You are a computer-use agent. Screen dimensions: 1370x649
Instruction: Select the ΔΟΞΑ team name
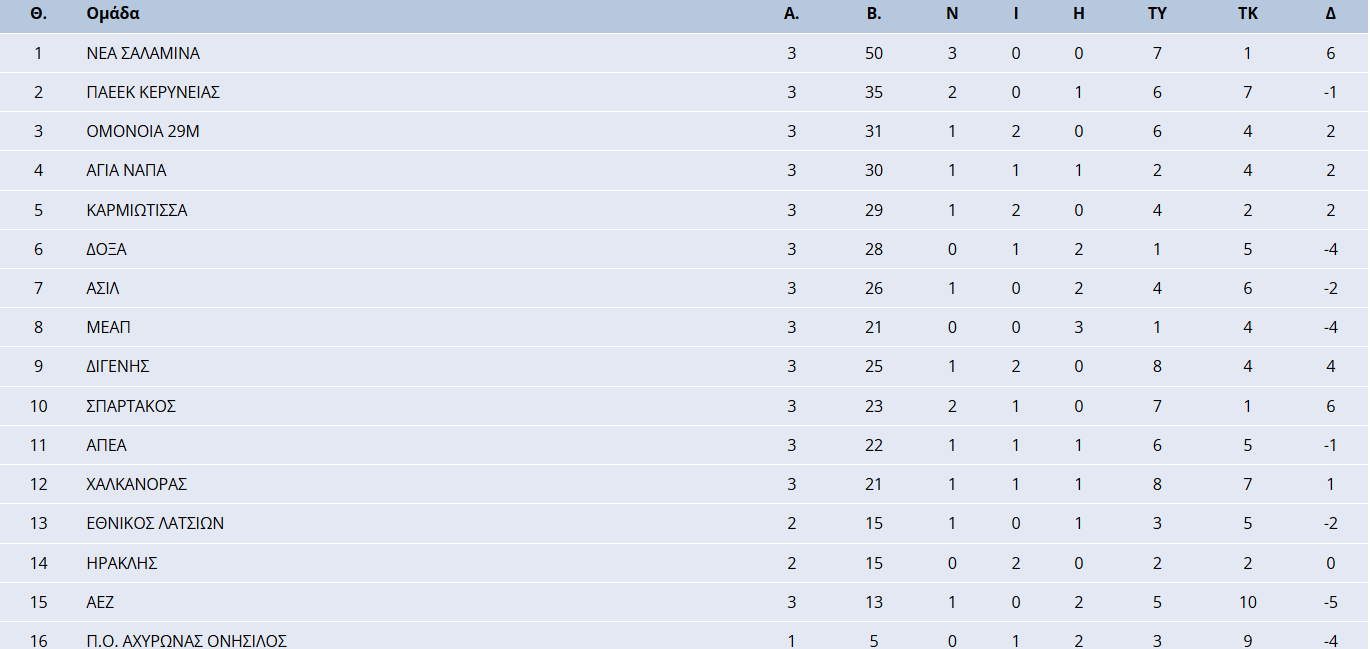pos(107,249)
